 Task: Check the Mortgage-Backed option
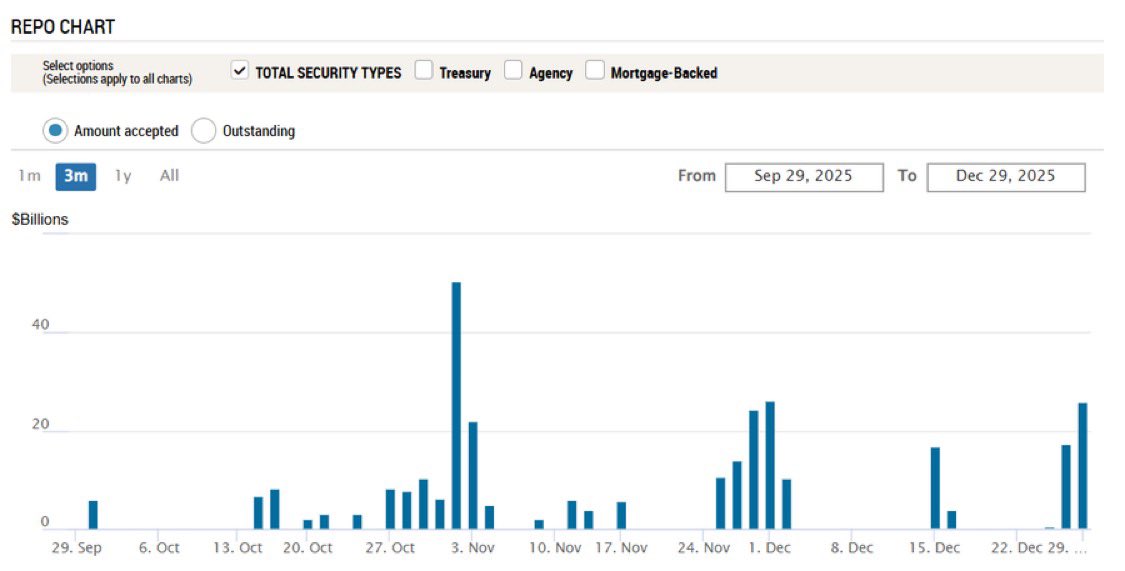(595, 70)
